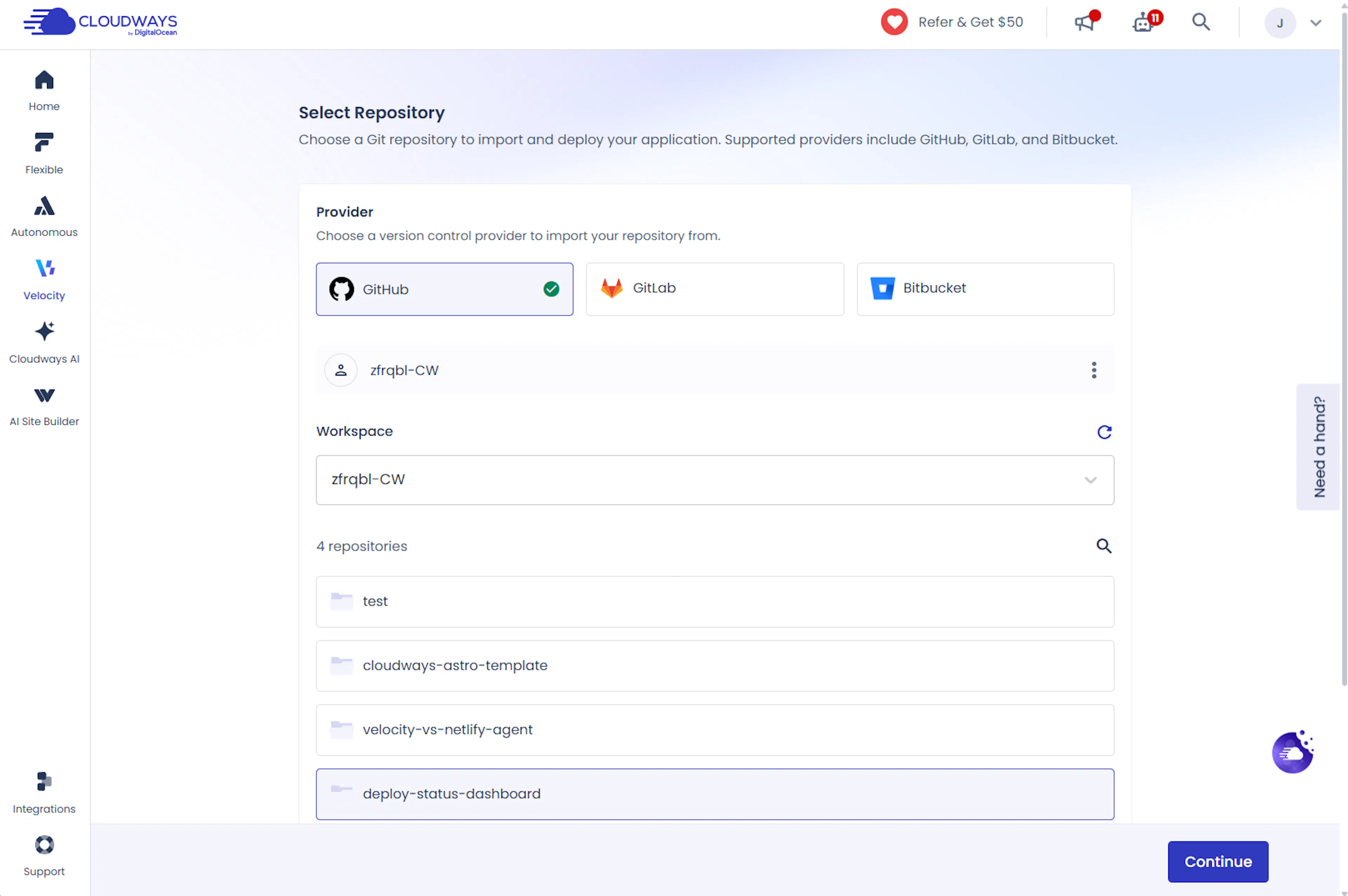Click the Continue button
The height and width of the screenshot is (896, 1348).
(x=1218, y=862)
